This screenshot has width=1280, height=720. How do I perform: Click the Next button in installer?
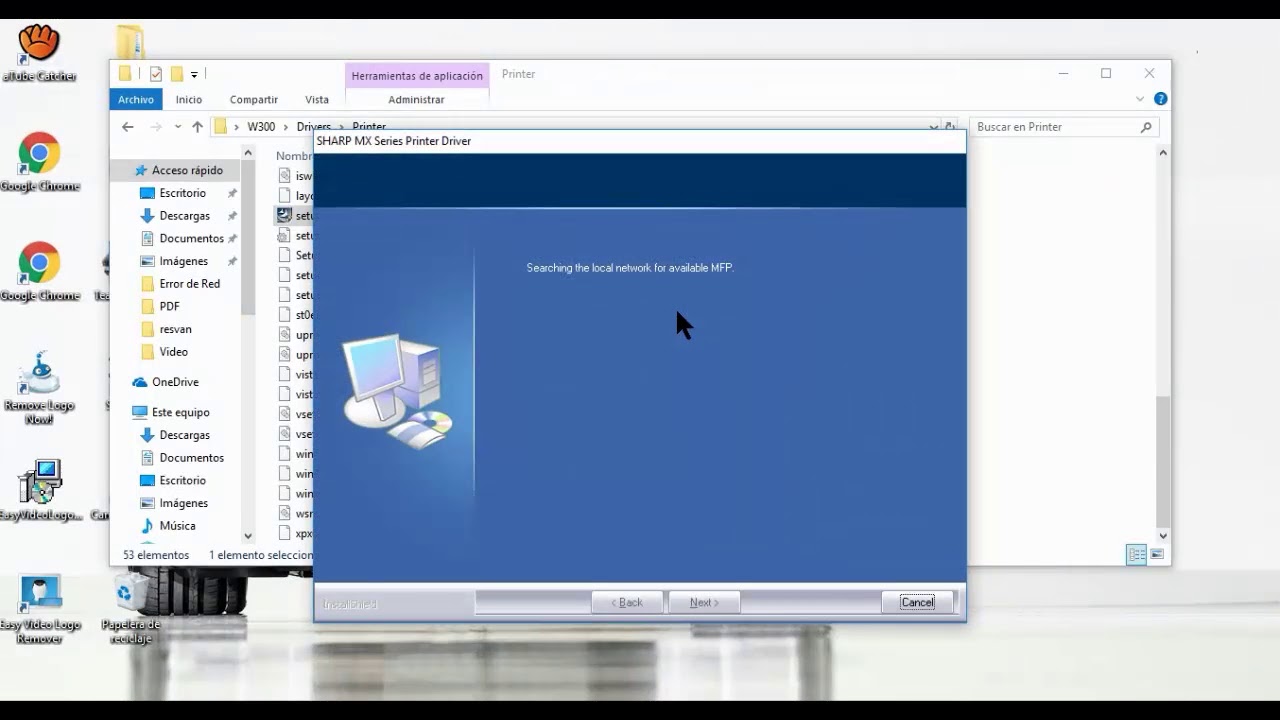(x=704, y=602)
